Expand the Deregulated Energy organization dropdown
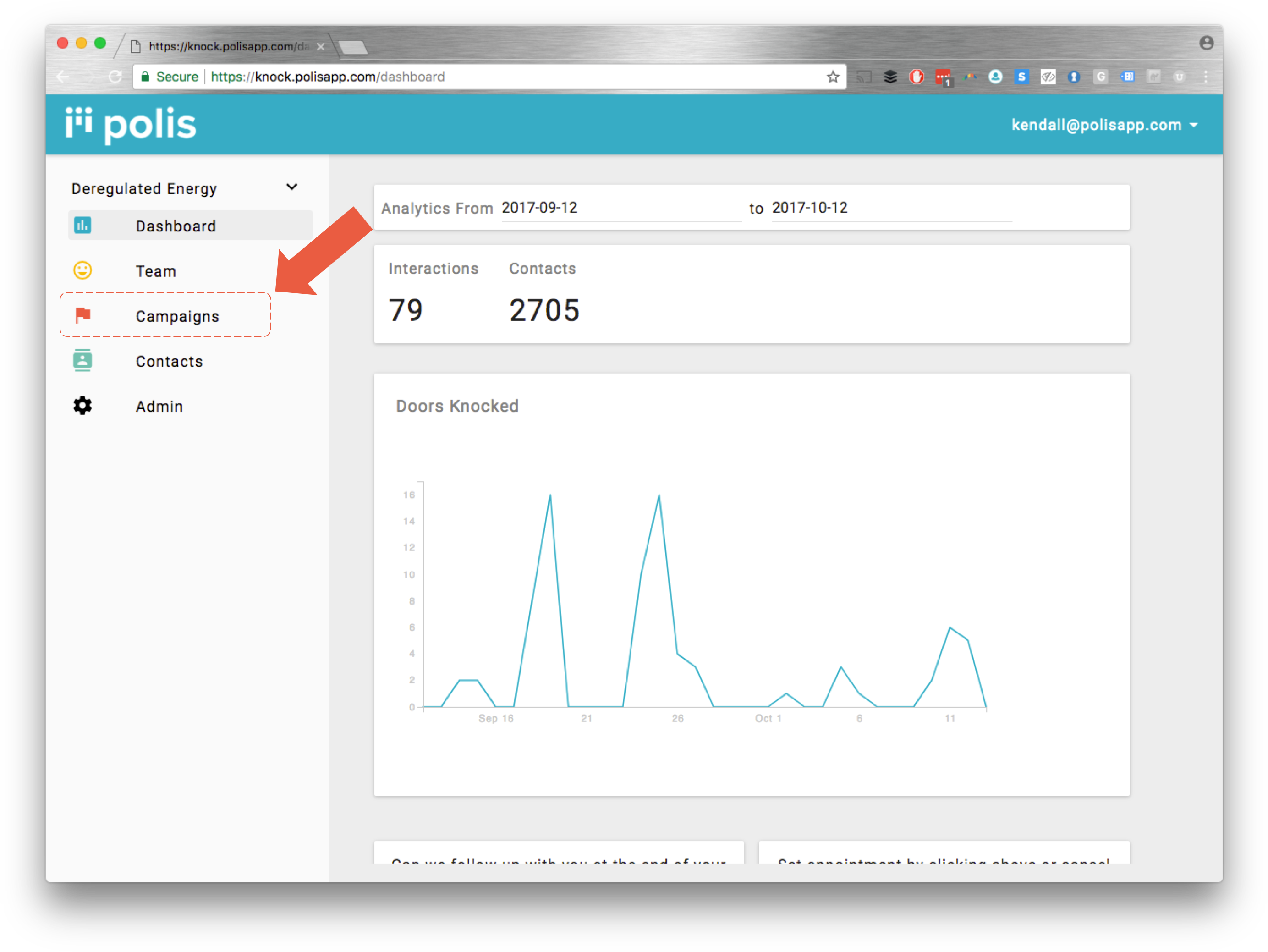The width and height of the screenshot is (1268, 952). point(292,187)
